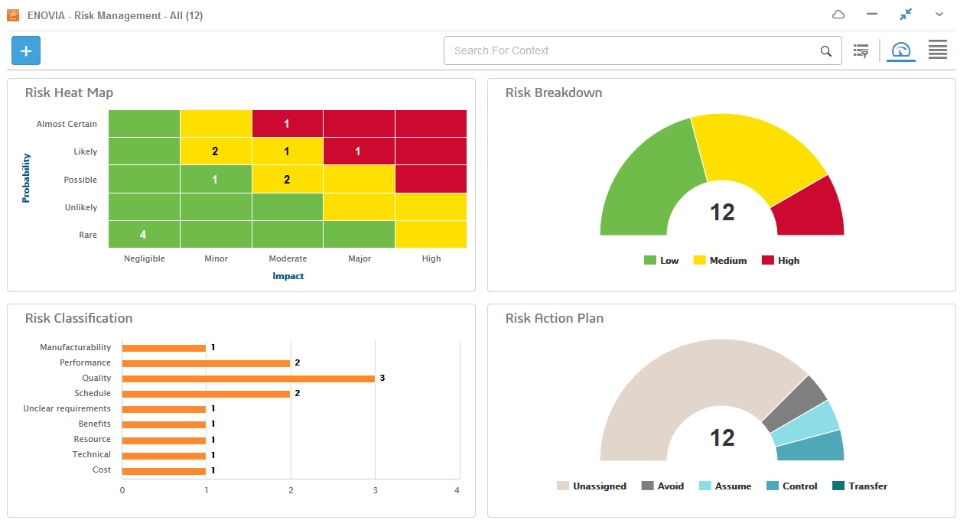
Task: Toggle Medium legend in Risk Breakdown
Action: click(x=720, y=260)
